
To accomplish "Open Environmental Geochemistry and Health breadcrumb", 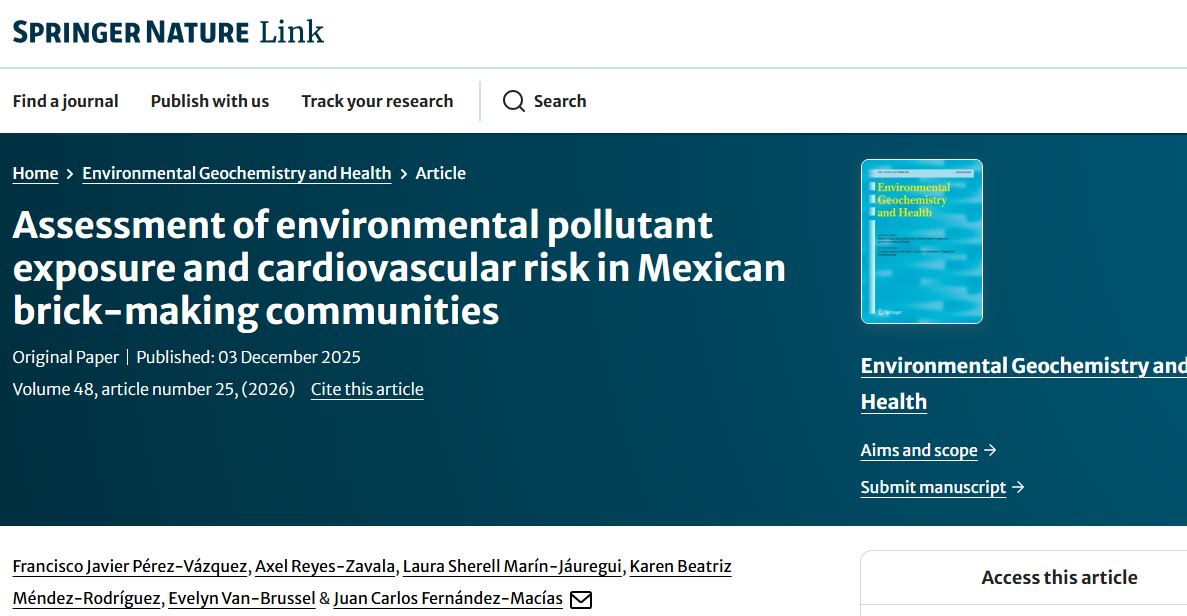I will (x=236, y=173).
